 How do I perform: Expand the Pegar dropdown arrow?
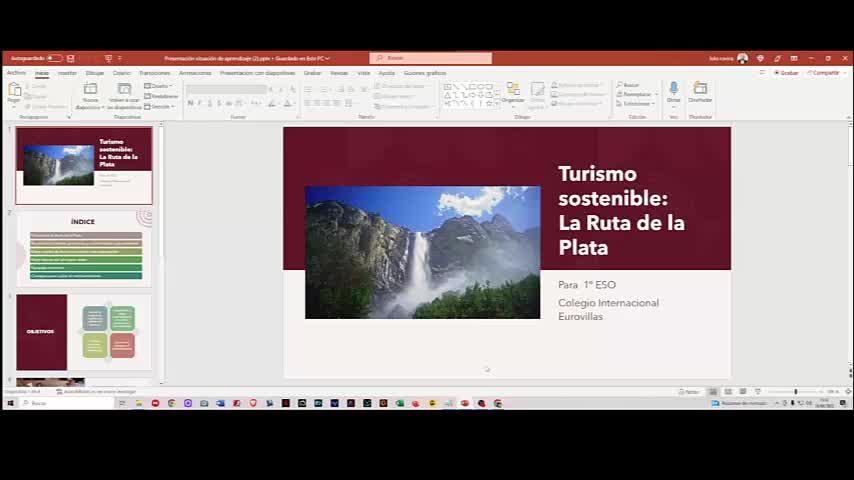[x=14, y=107]
